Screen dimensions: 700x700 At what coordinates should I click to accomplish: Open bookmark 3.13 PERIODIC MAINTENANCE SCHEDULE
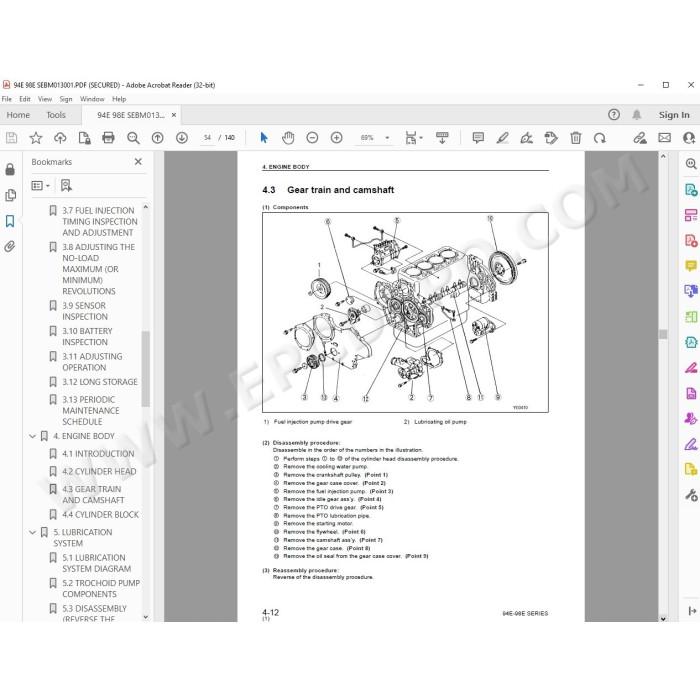pyautogui.click(x=91, y=411)
